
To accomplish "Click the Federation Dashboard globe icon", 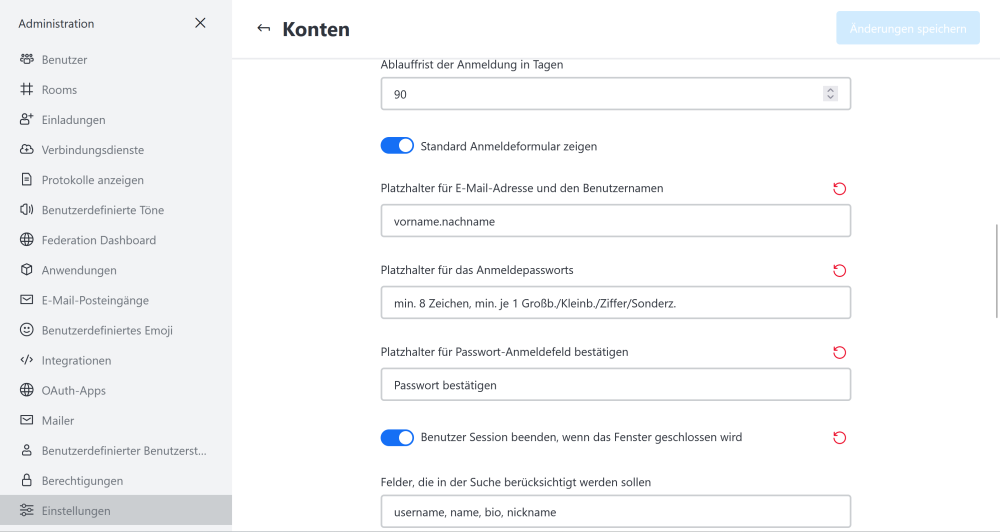I will [26, 239].
